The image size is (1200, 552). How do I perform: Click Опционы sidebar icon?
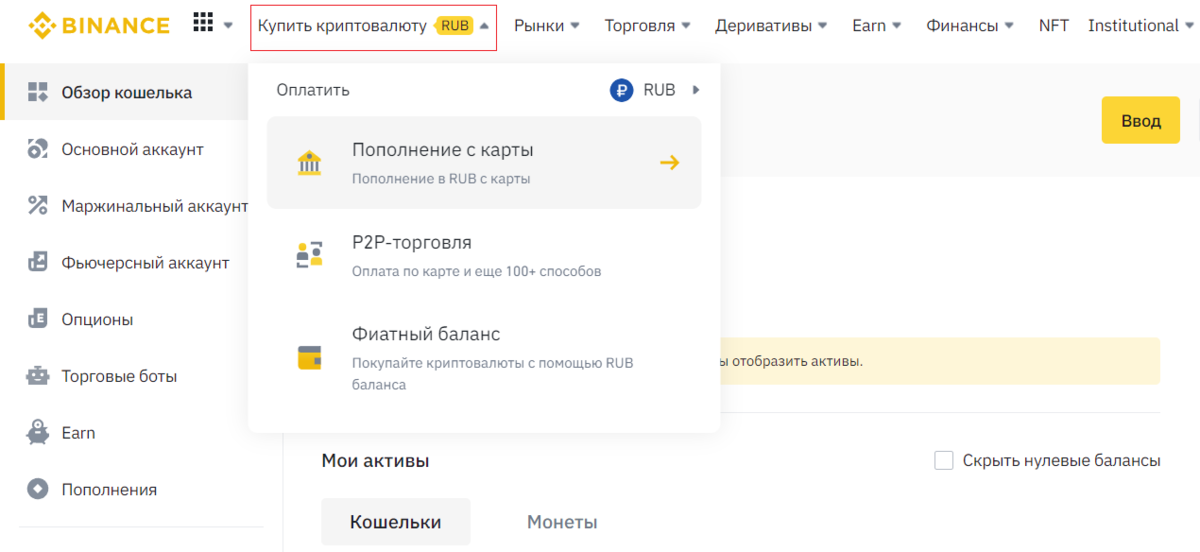(x=38, y=320)
